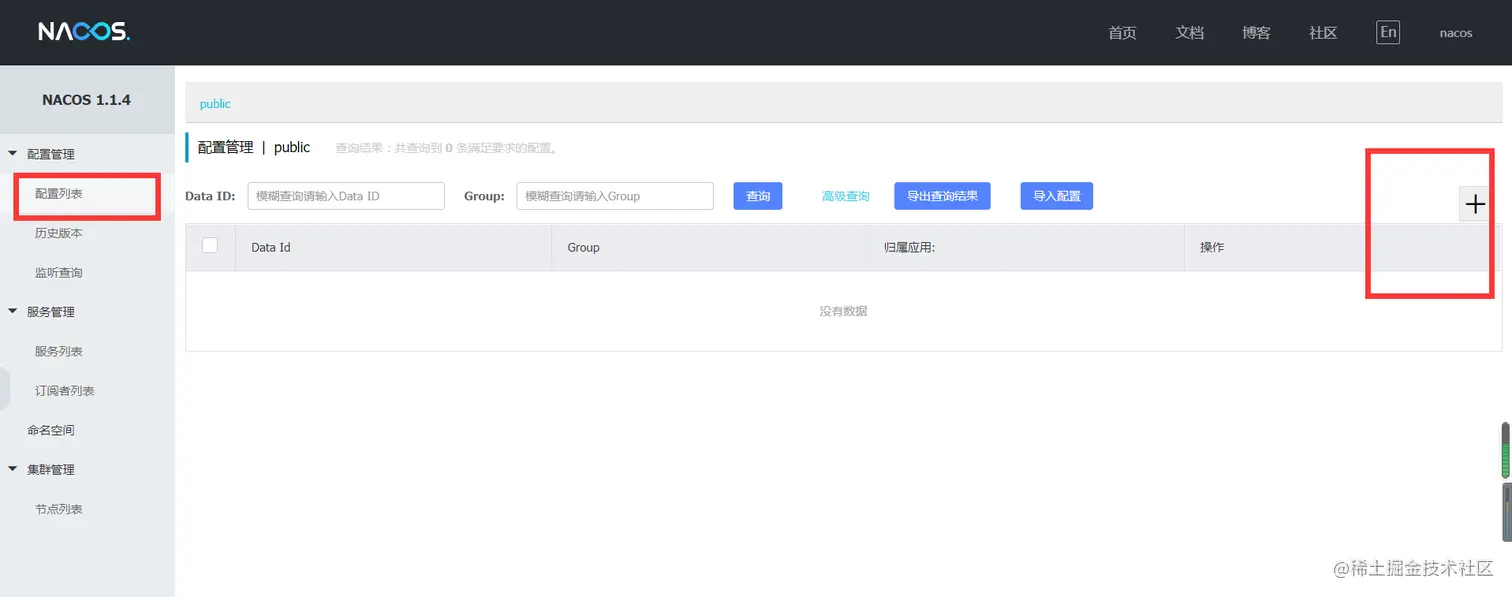Collapse sidebar using left edge handle

(x=4, y=388)
